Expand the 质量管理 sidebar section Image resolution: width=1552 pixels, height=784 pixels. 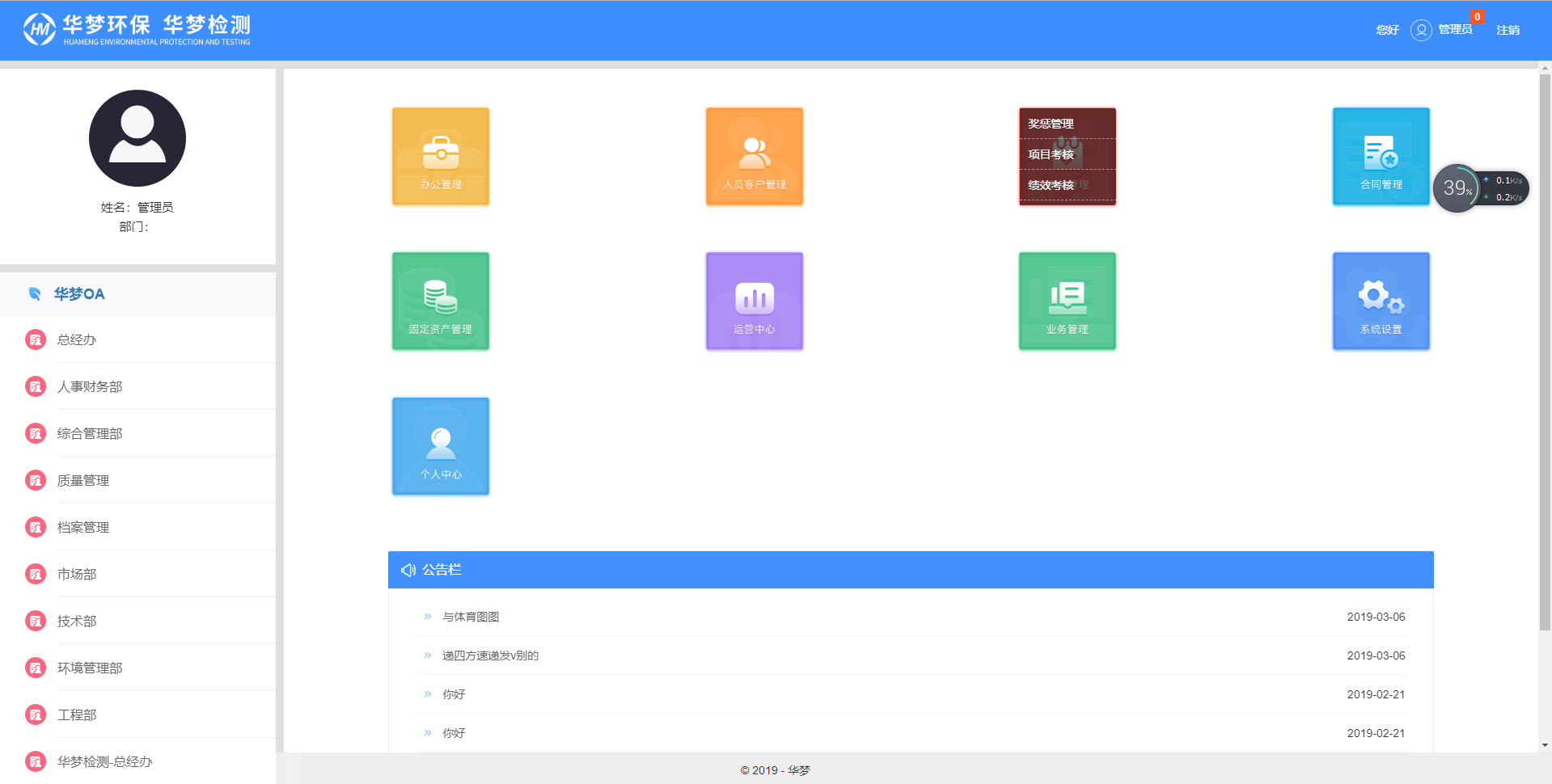coord(83,480)
